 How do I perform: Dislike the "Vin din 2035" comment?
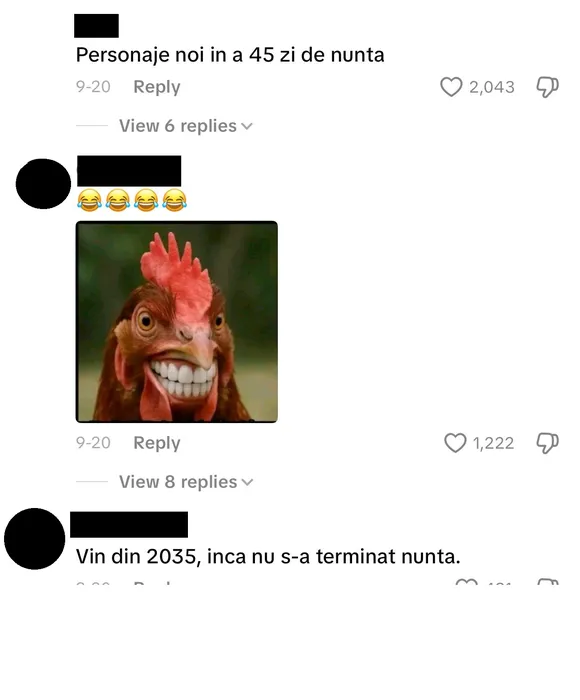[x=548, y=582]
